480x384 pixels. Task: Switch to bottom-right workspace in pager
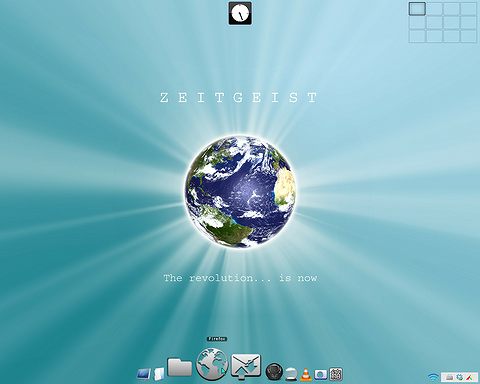[469, 36]
